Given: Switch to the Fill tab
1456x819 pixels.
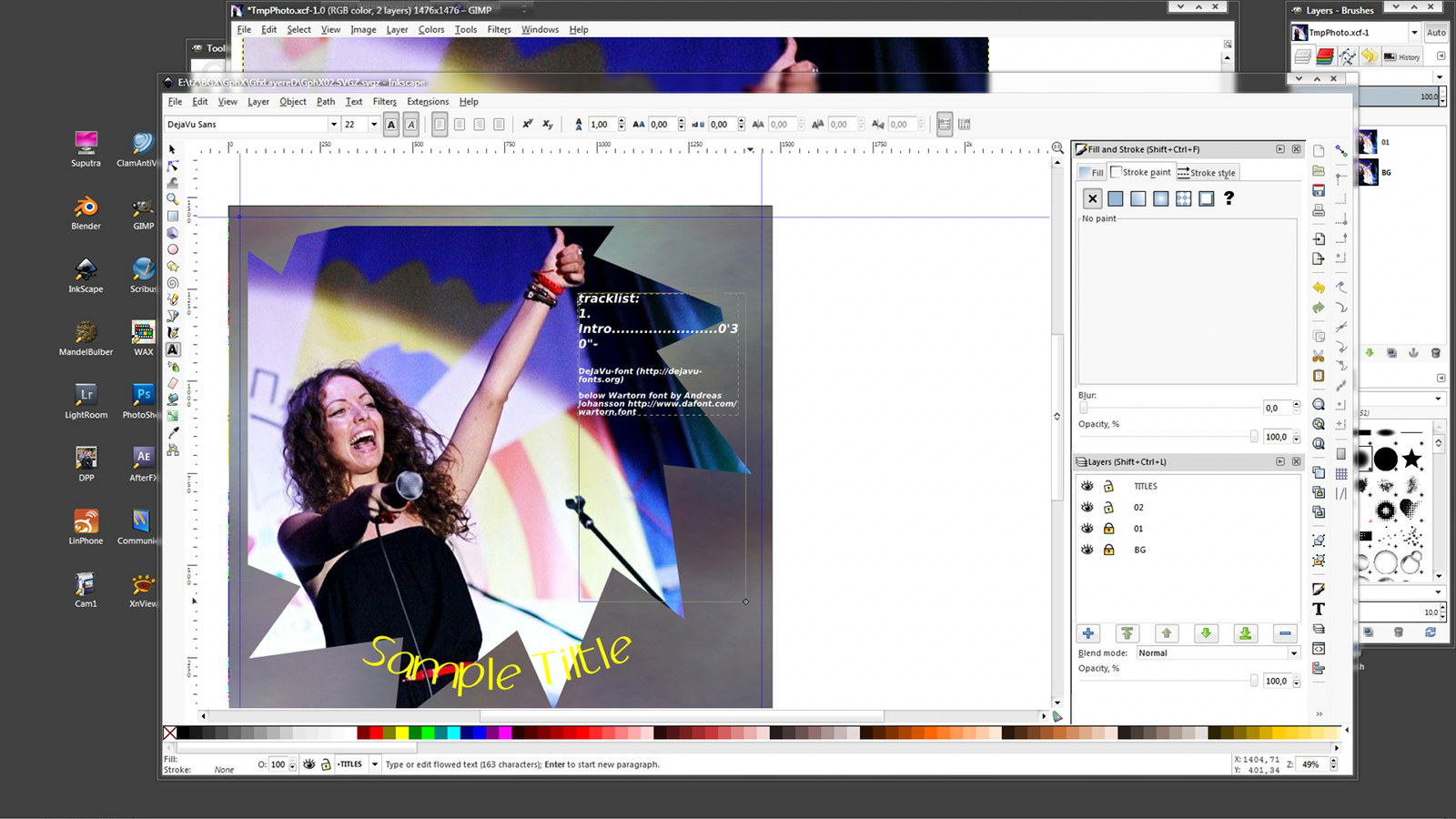Looking at the screenshot, I should (1091, 172).
